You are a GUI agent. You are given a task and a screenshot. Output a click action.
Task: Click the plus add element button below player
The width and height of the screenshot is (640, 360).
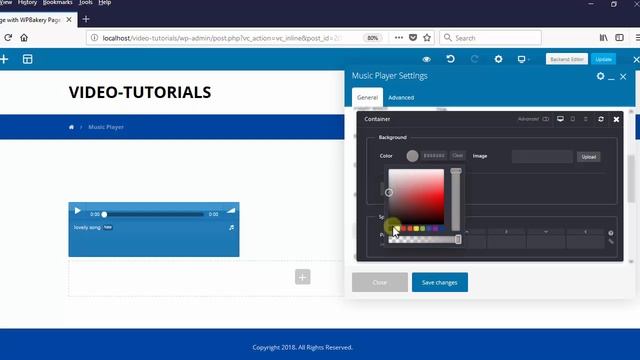click(302, 277)
